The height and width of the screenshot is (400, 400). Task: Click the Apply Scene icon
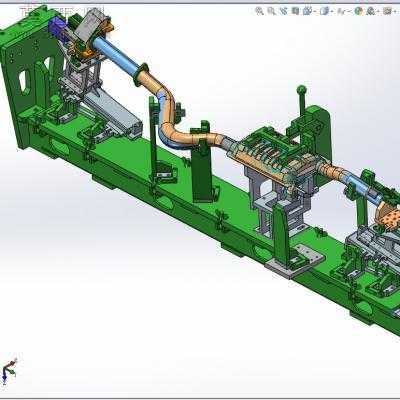point(371,11)
